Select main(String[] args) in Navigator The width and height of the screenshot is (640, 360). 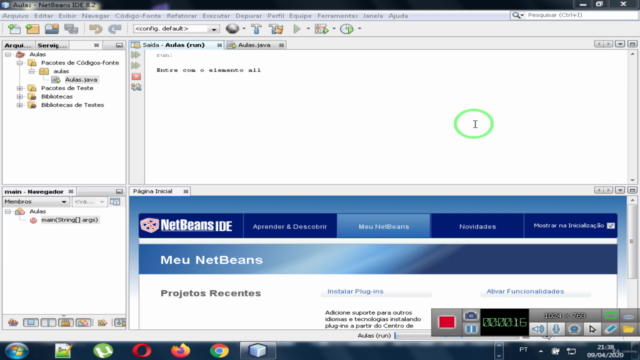coord(69,220)
